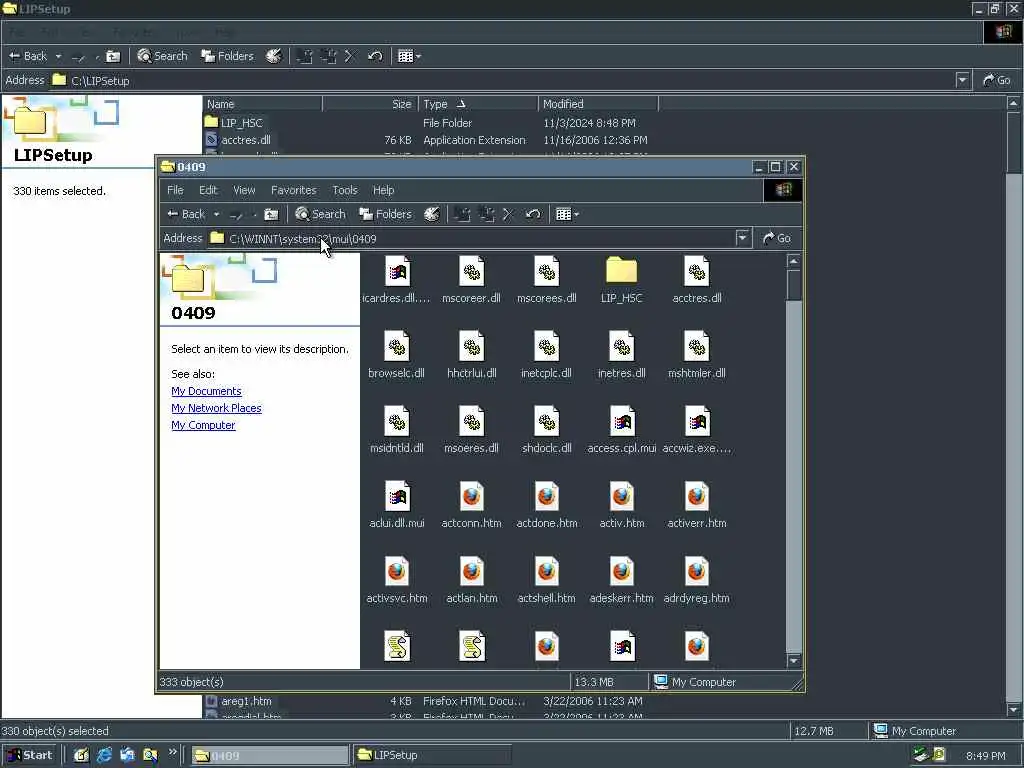Screen dimensions: 1024x768
Task: Click Back in the 0409 window toolbar
Action: [x=185, y=214]
